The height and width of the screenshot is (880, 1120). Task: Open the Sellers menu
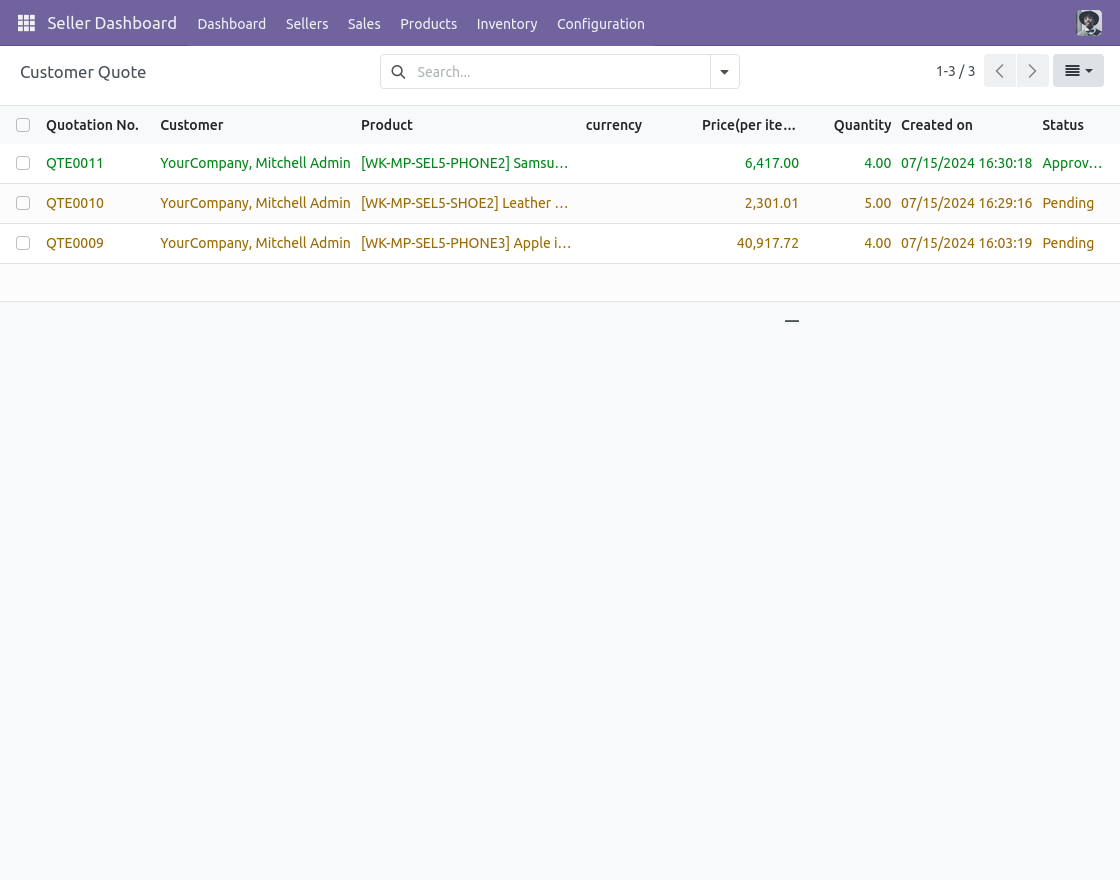[307, 24]
